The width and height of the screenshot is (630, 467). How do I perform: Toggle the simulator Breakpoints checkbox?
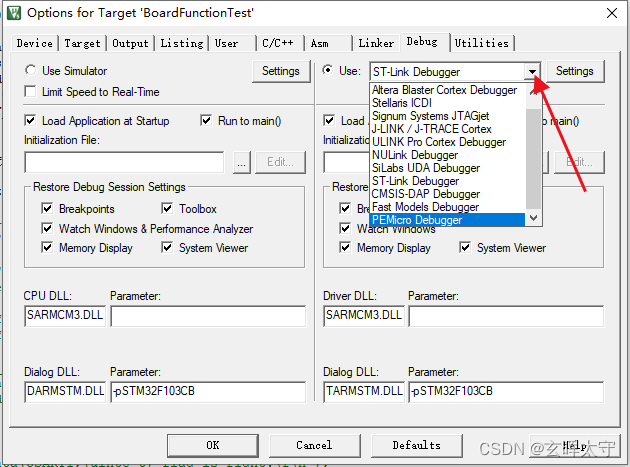[x=47, y=209]
